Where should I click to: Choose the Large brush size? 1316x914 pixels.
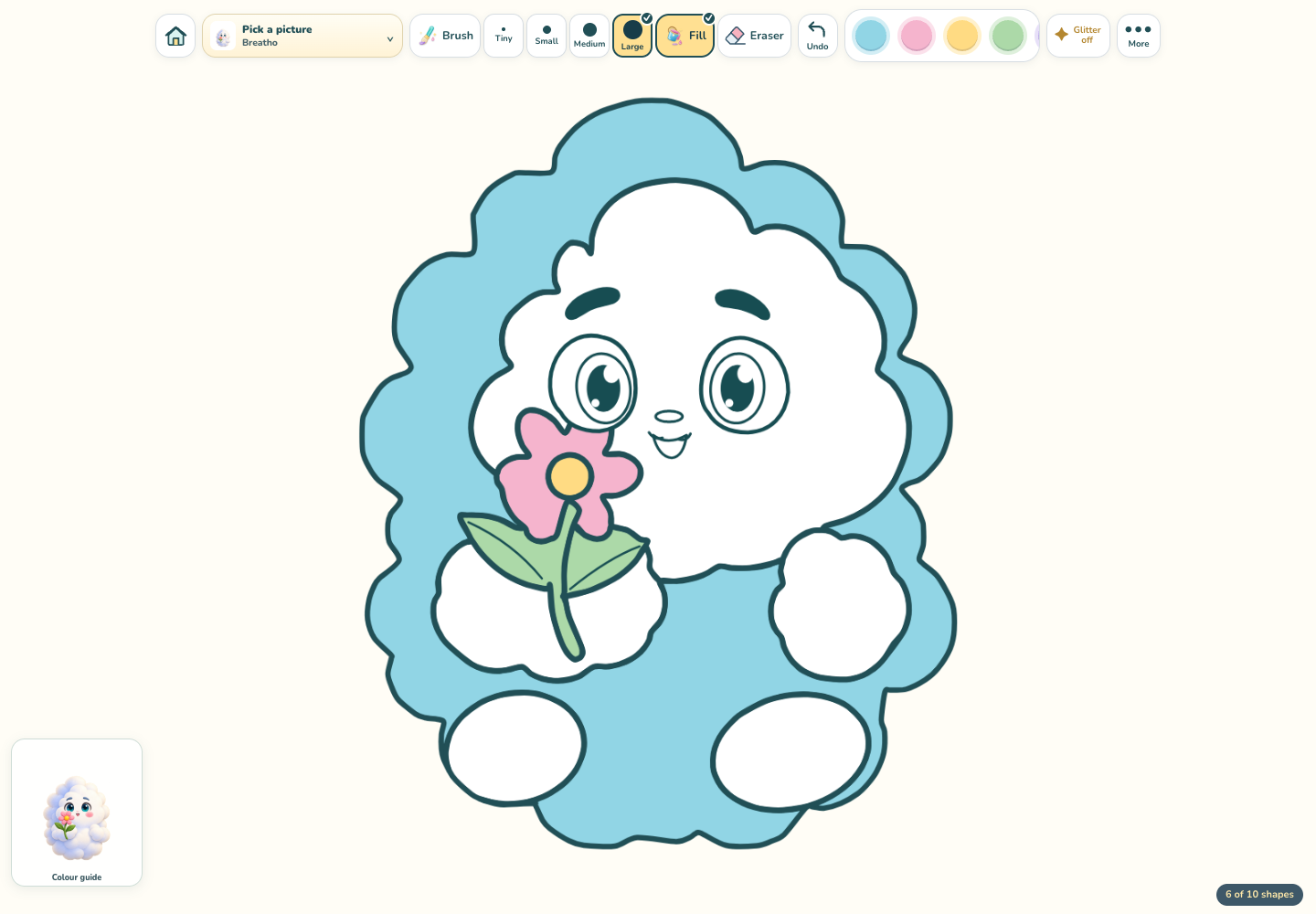[x=632, y=36]
